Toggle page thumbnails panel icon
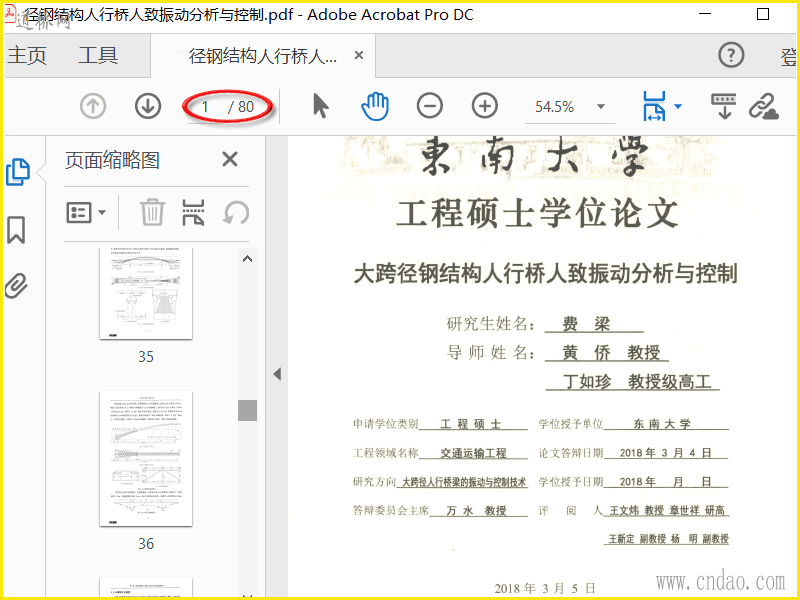The height and width of the screenshot is (600, 800). point(18,172)
